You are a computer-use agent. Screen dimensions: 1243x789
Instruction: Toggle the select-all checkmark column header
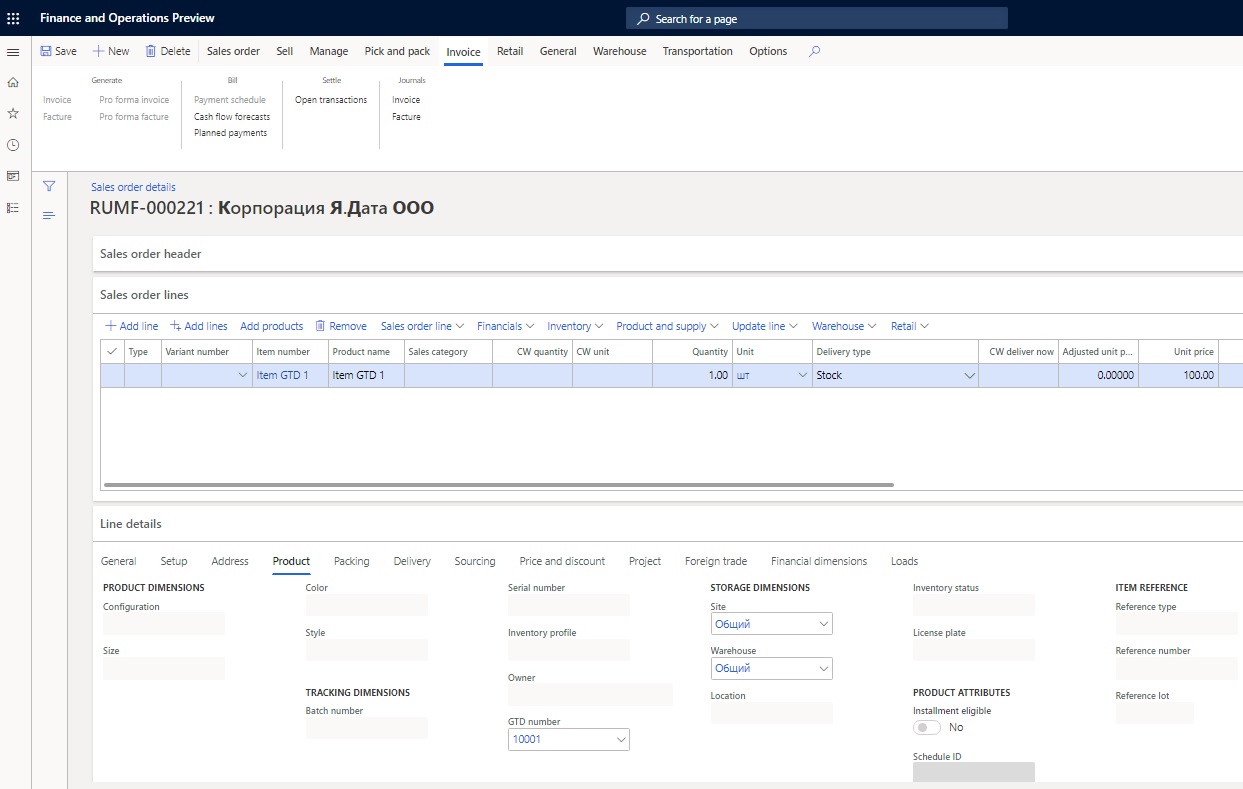point(112,352)
